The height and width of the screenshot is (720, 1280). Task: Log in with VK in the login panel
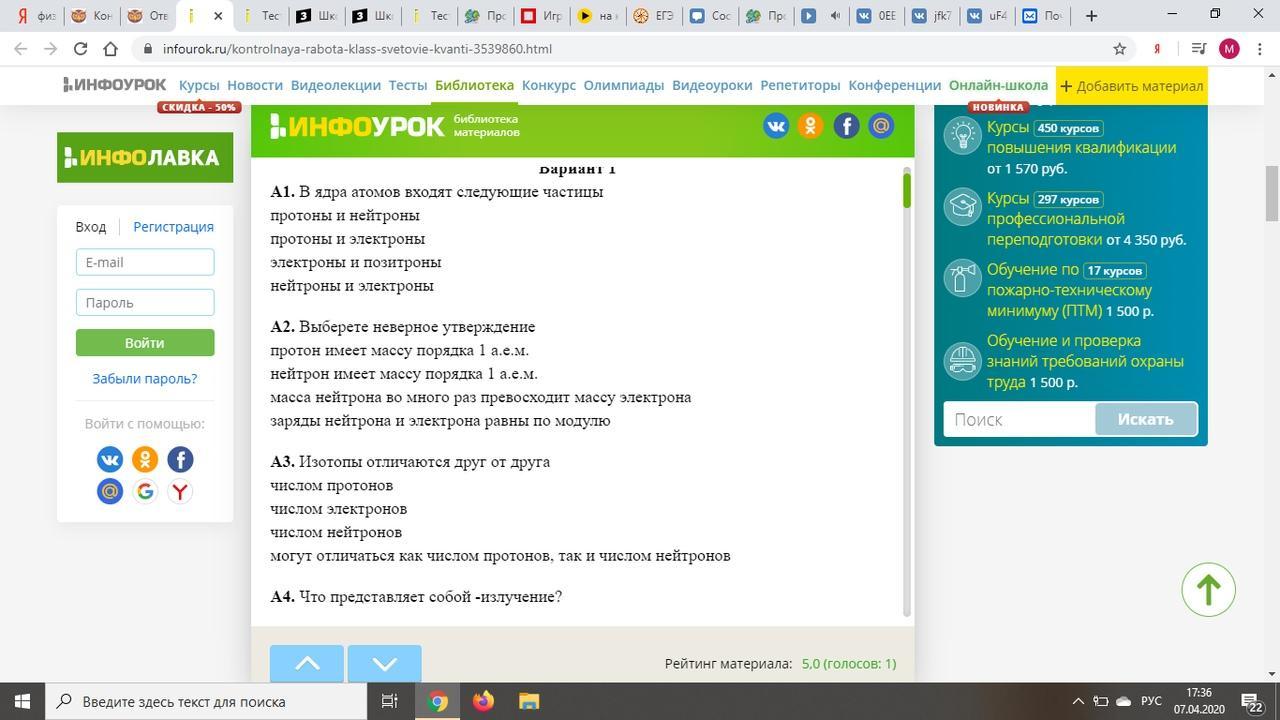[x=110, y=459]
